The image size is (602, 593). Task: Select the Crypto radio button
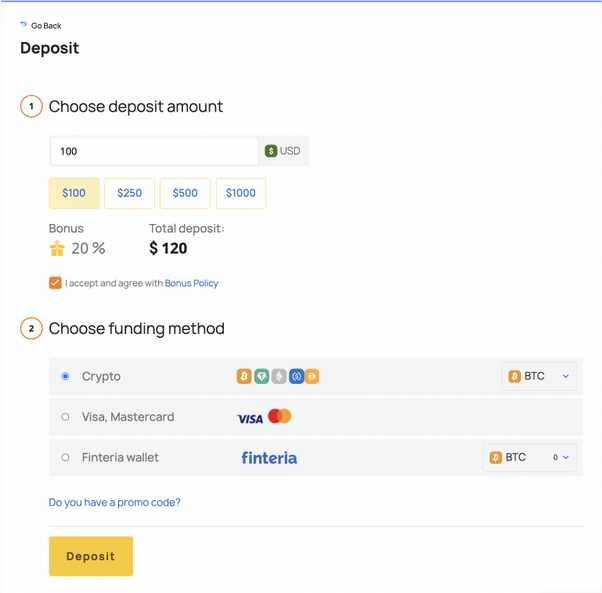click(x=65, y=376)
